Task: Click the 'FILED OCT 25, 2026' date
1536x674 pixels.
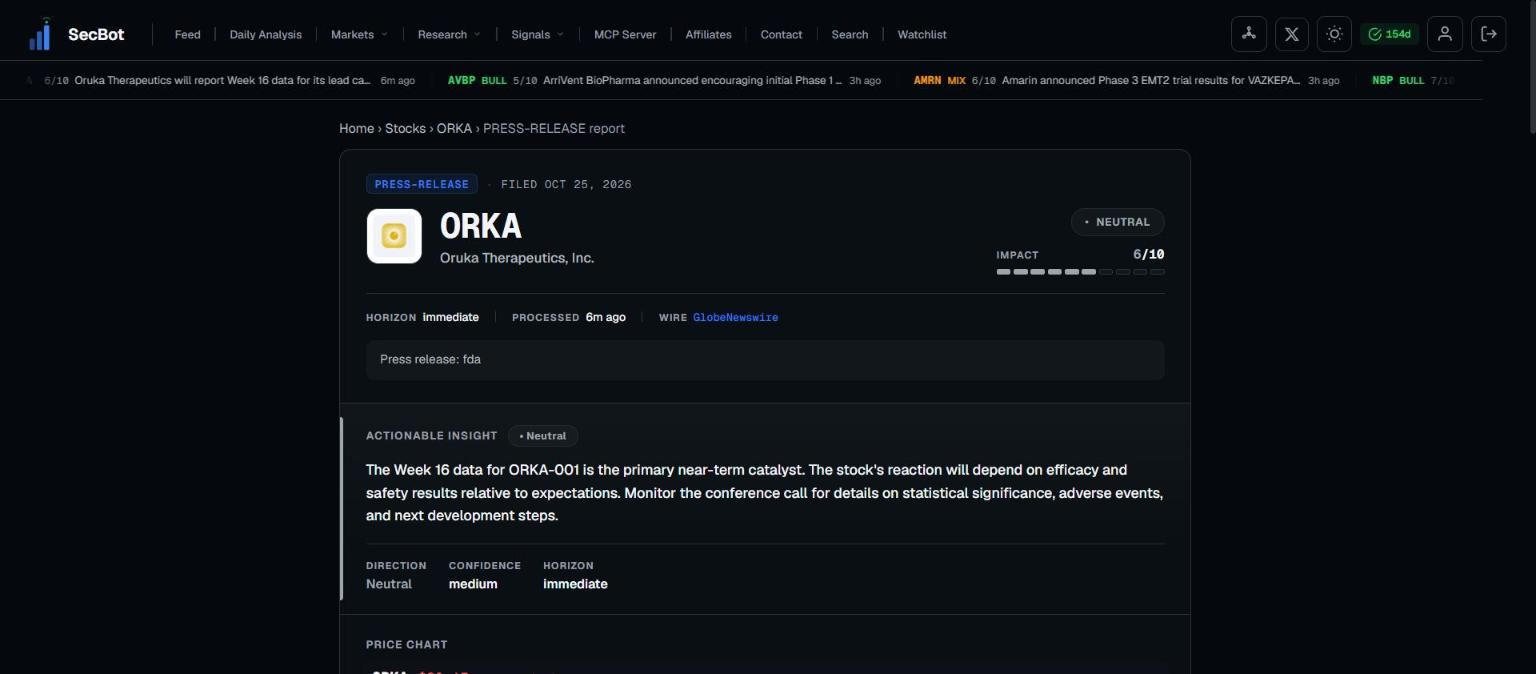Action: coord(566,184)
